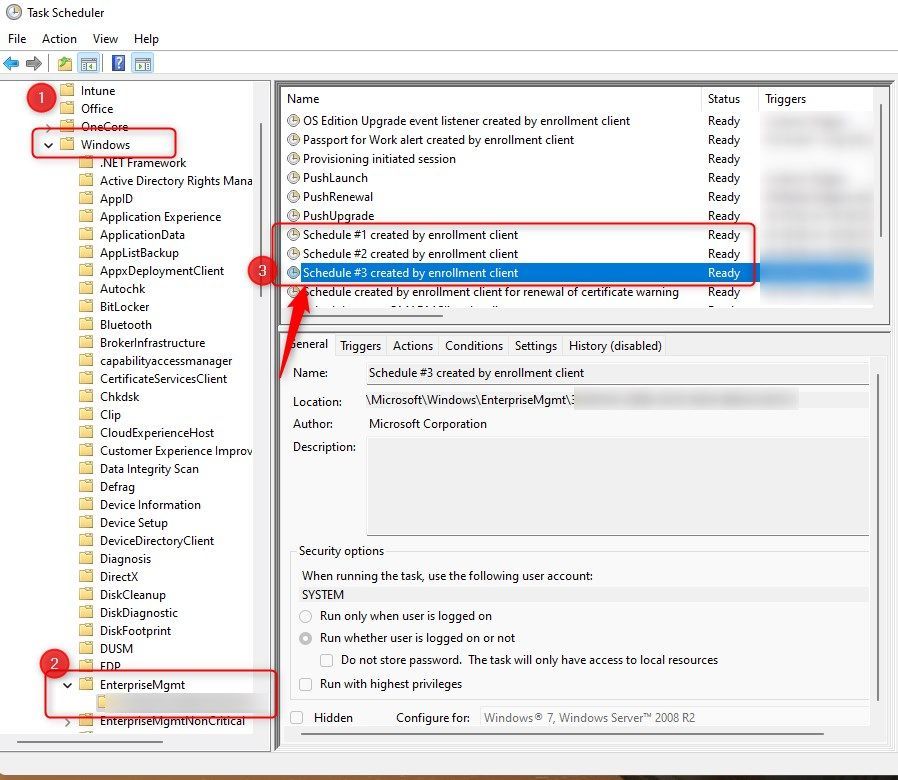
Task: Switch to the Conditions tab
Action: click(x=474, y=346)
